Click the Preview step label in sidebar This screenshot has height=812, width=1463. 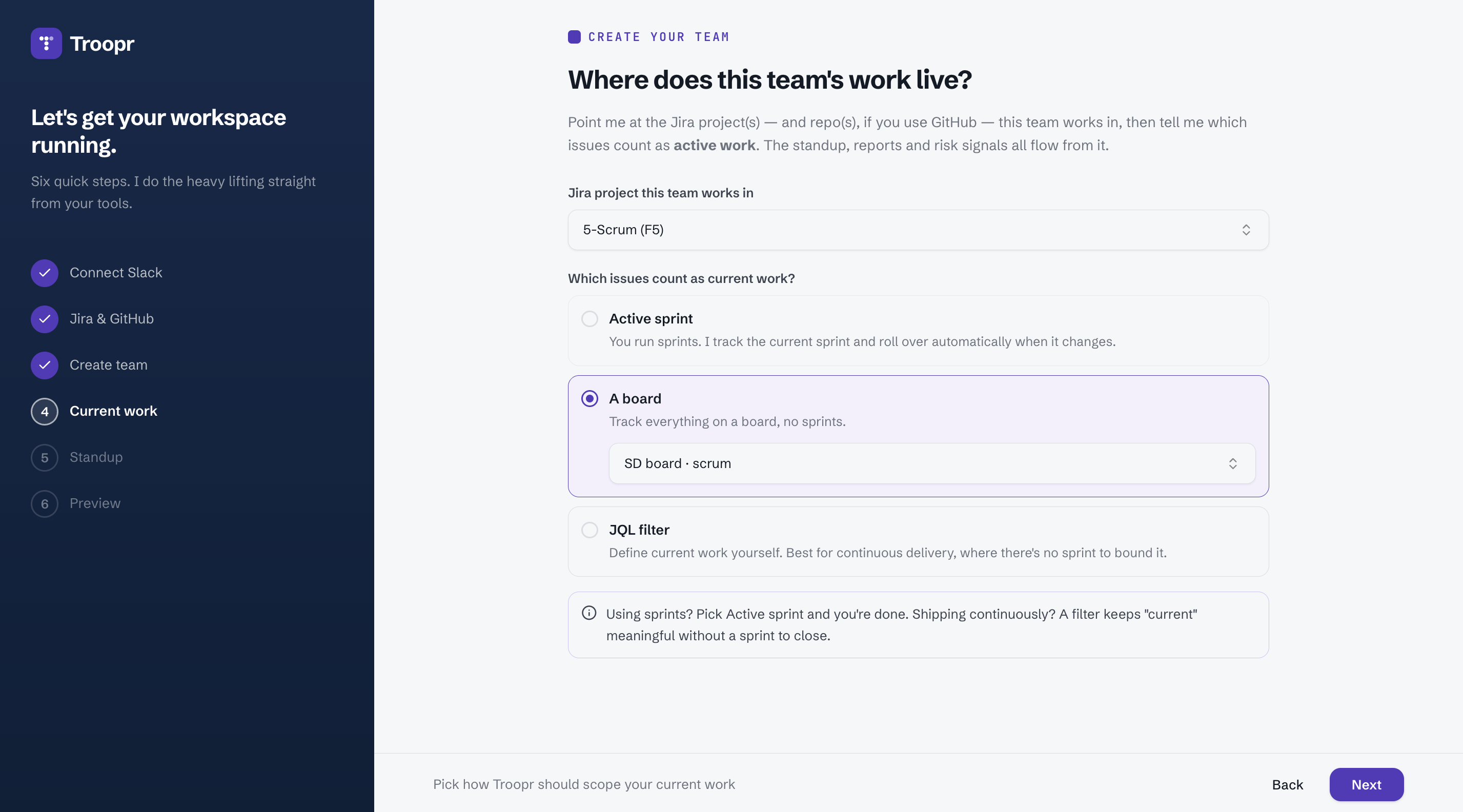point(95,503)
